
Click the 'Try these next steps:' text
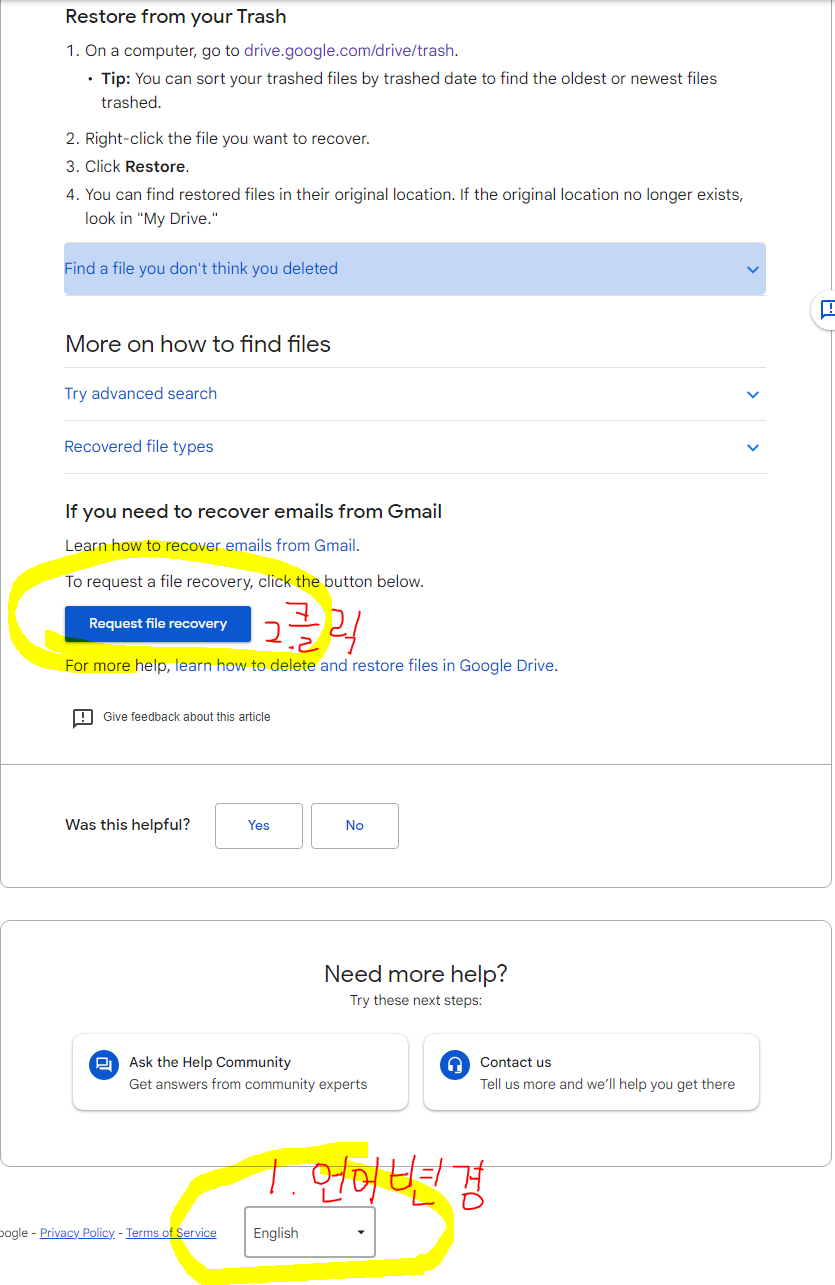point(416,1001)
